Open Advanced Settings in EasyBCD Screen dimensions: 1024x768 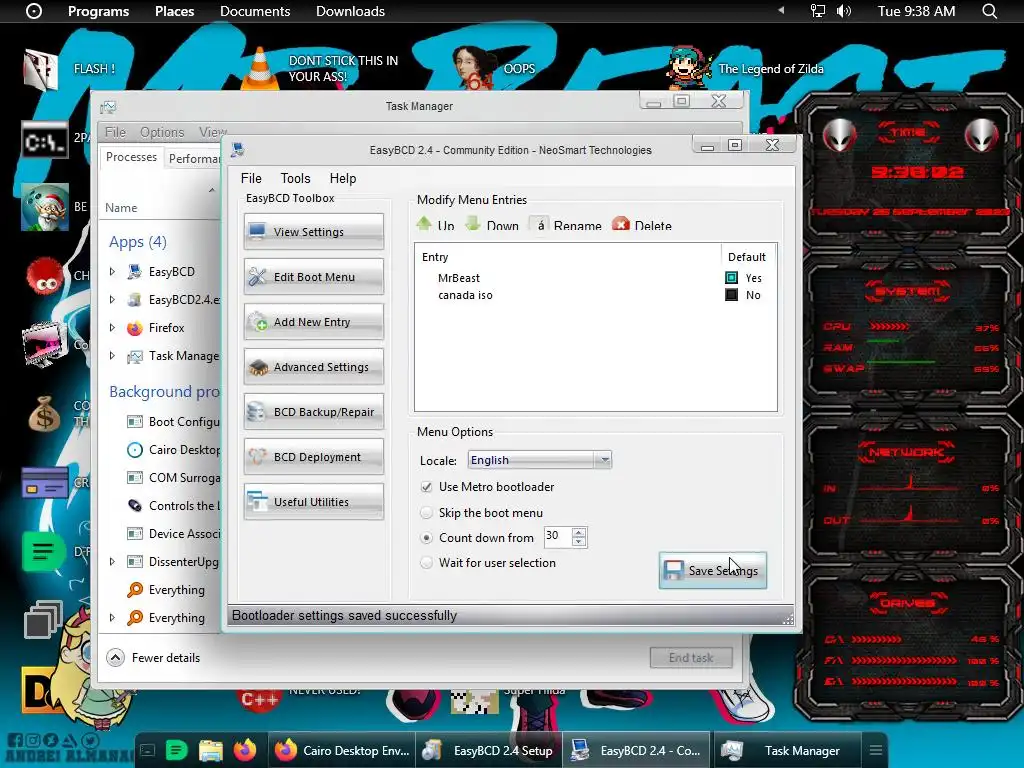pyautogui.click(x=313, y=367)
